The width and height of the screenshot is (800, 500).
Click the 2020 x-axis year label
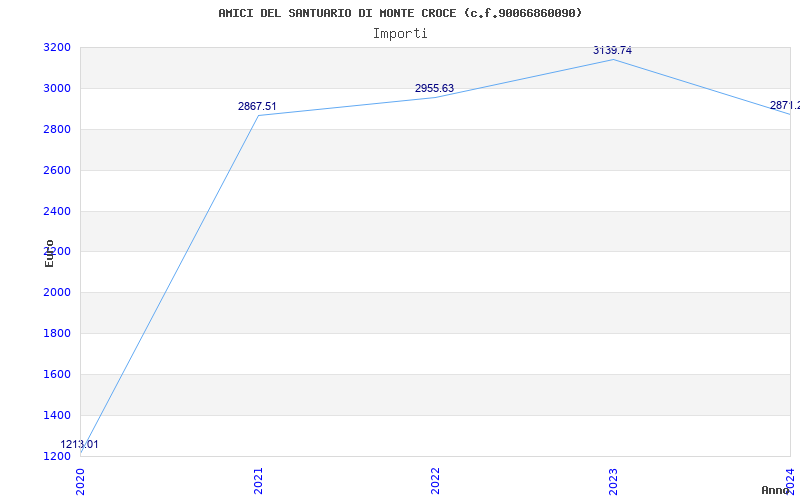click(81, 481)
